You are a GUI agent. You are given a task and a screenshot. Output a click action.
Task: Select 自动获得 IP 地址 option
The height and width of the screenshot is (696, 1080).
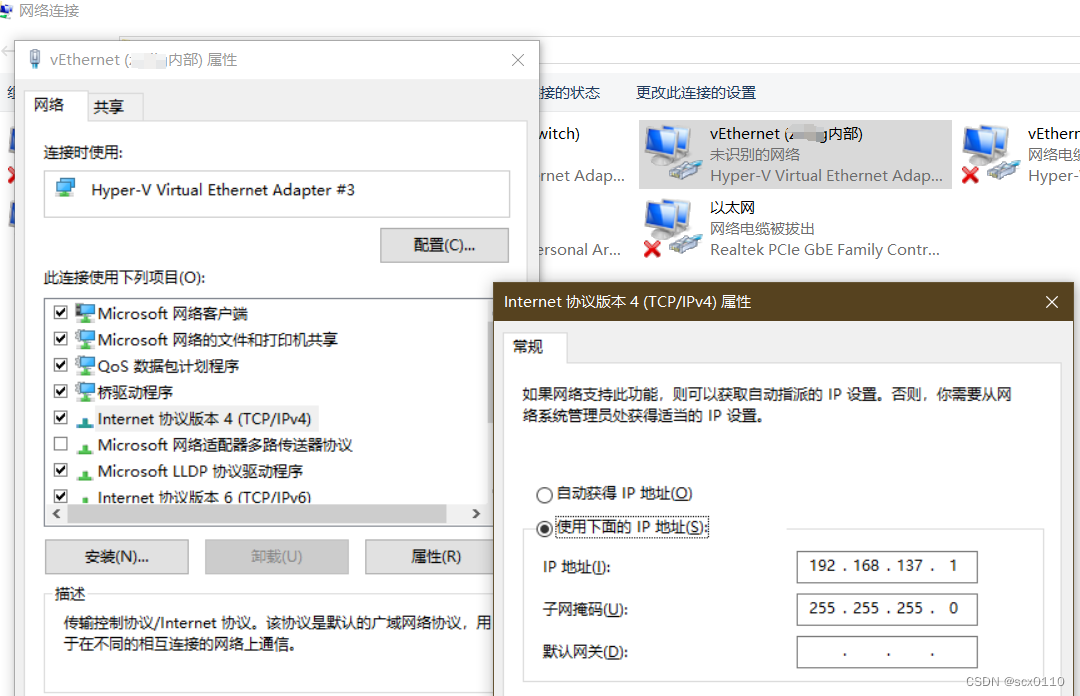tap(544, 493)
